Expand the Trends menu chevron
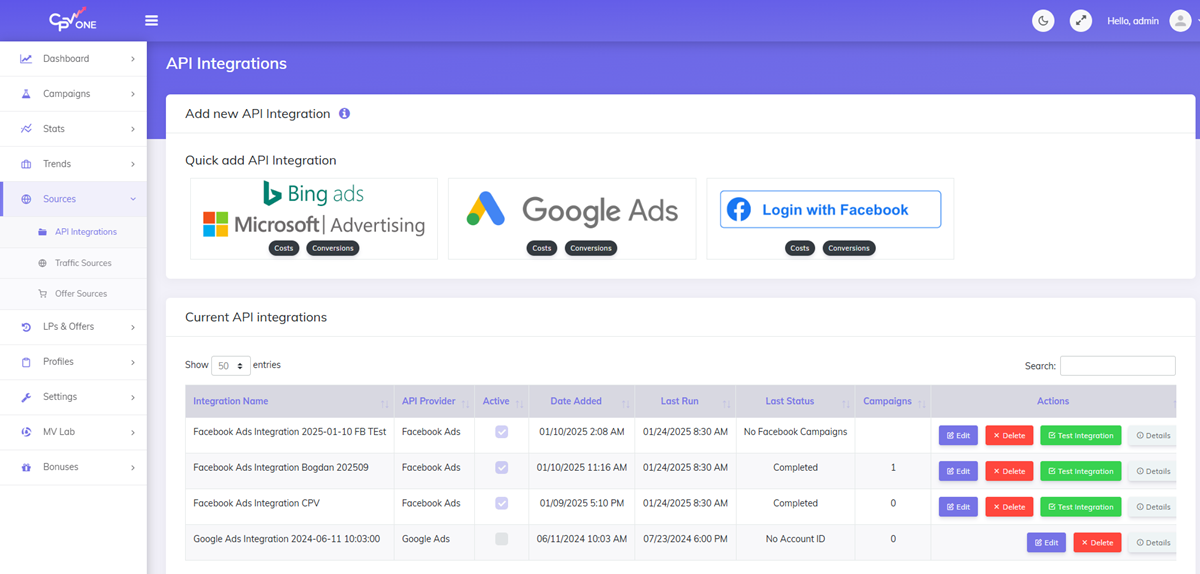This screenshot has height=574, width=1200. tap(132, 164)
